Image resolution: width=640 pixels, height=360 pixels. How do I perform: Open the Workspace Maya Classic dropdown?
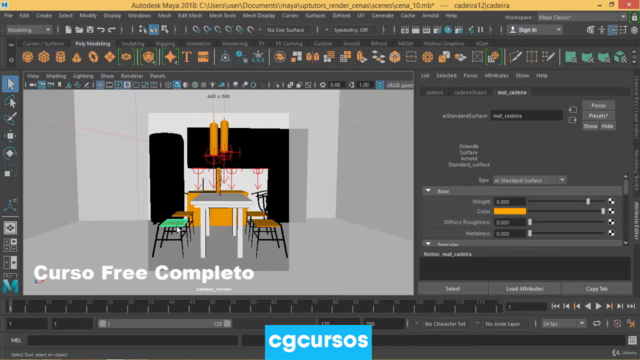(582, 17)
